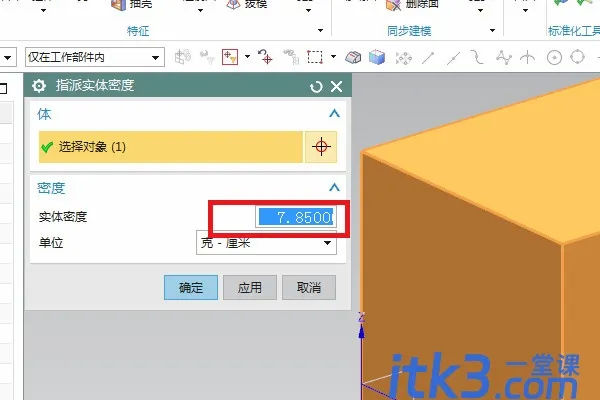Open the 仅在工作部件内 selection scope dropdown

tap(95, 57)
